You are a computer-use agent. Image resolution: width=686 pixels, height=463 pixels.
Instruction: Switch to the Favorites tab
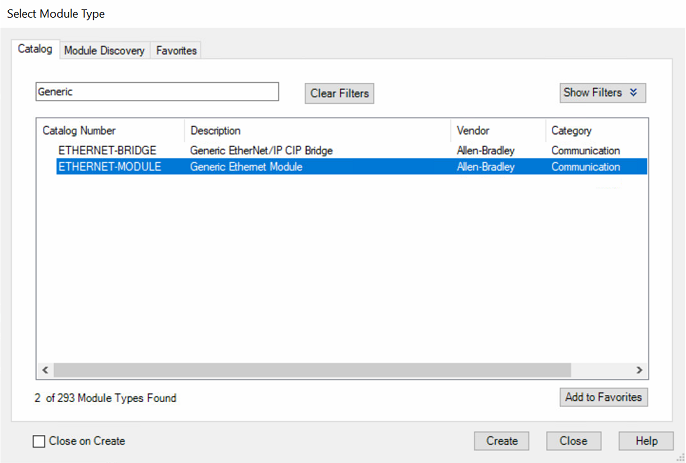(176, 50)
